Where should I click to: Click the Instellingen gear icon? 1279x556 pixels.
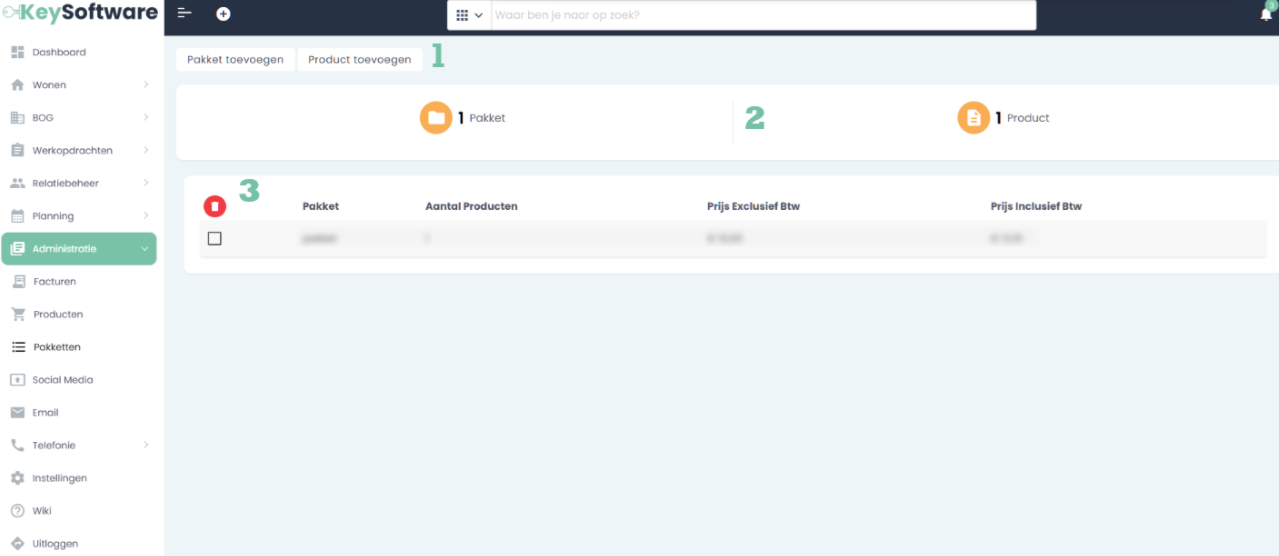[x=17, y=478]
